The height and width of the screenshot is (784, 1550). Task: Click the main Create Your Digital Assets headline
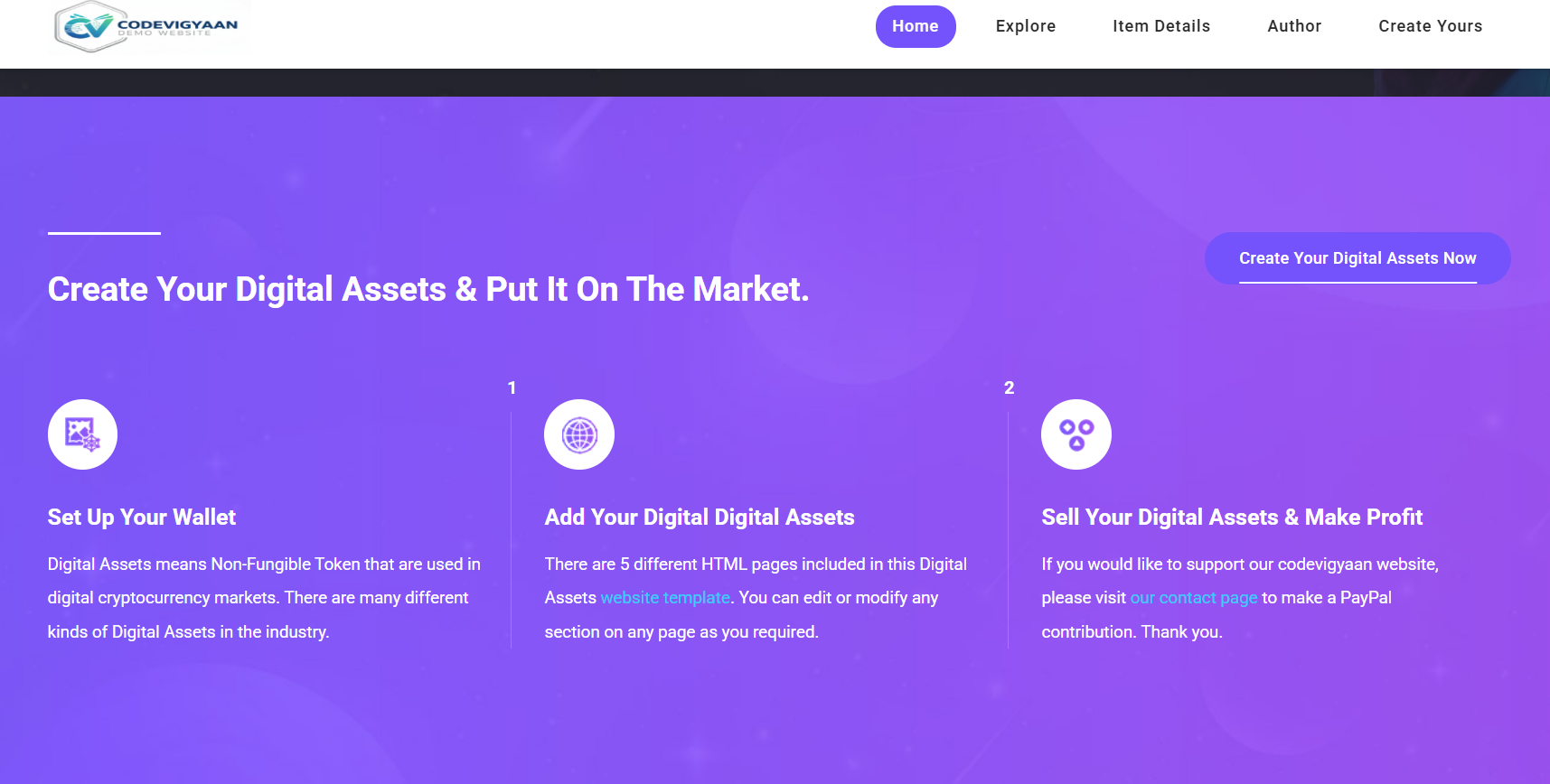coord(428,290)
